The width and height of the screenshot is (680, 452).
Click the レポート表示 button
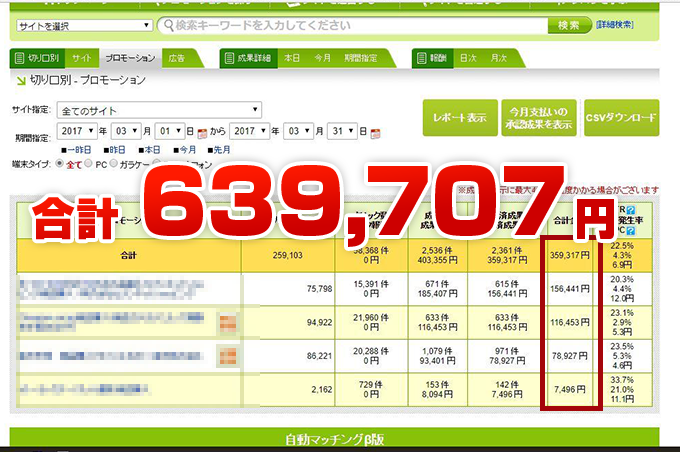(459, 117)
